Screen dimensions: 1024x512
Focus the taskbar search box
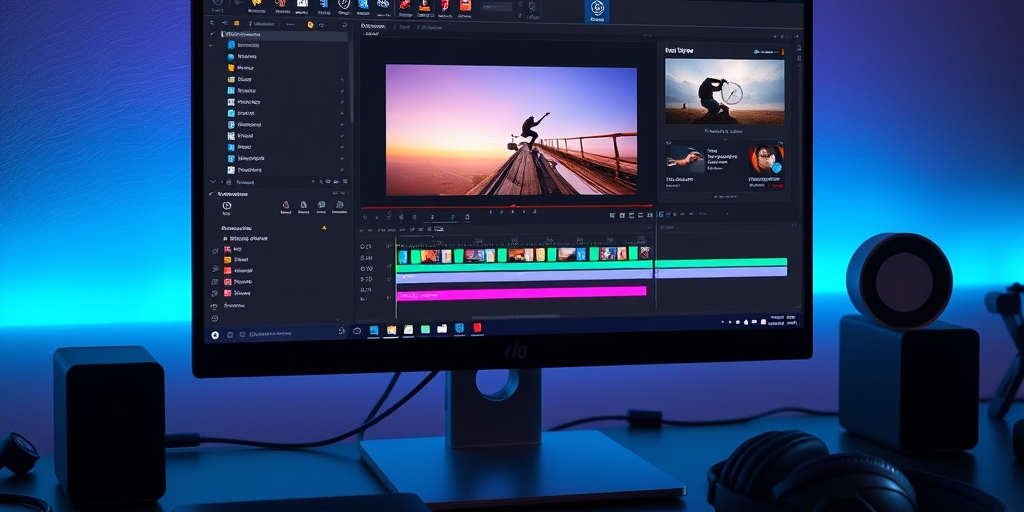pyautogui.click(x=291, y=333)
